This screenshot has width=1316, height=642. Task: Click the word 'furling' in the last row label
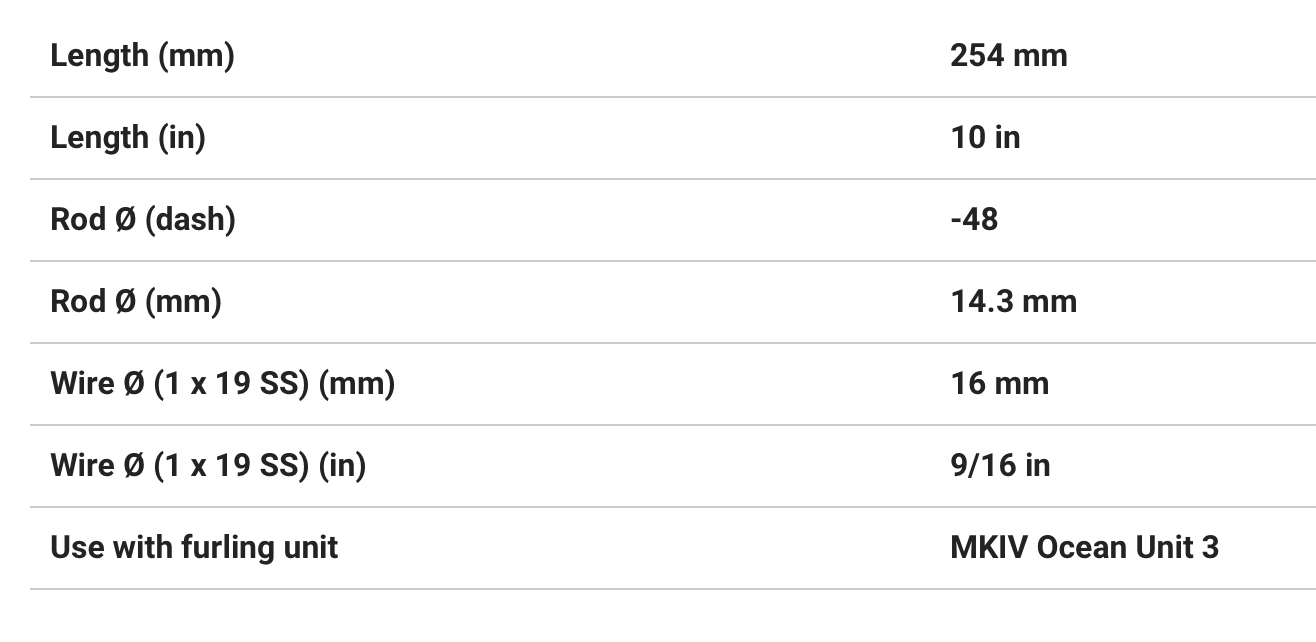point(217,547)
